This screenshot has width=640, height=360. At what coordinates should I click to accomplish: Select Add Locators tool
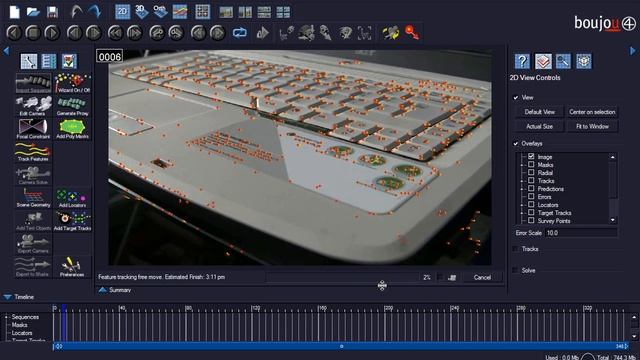pyautogui.click(x=73, y=198)
